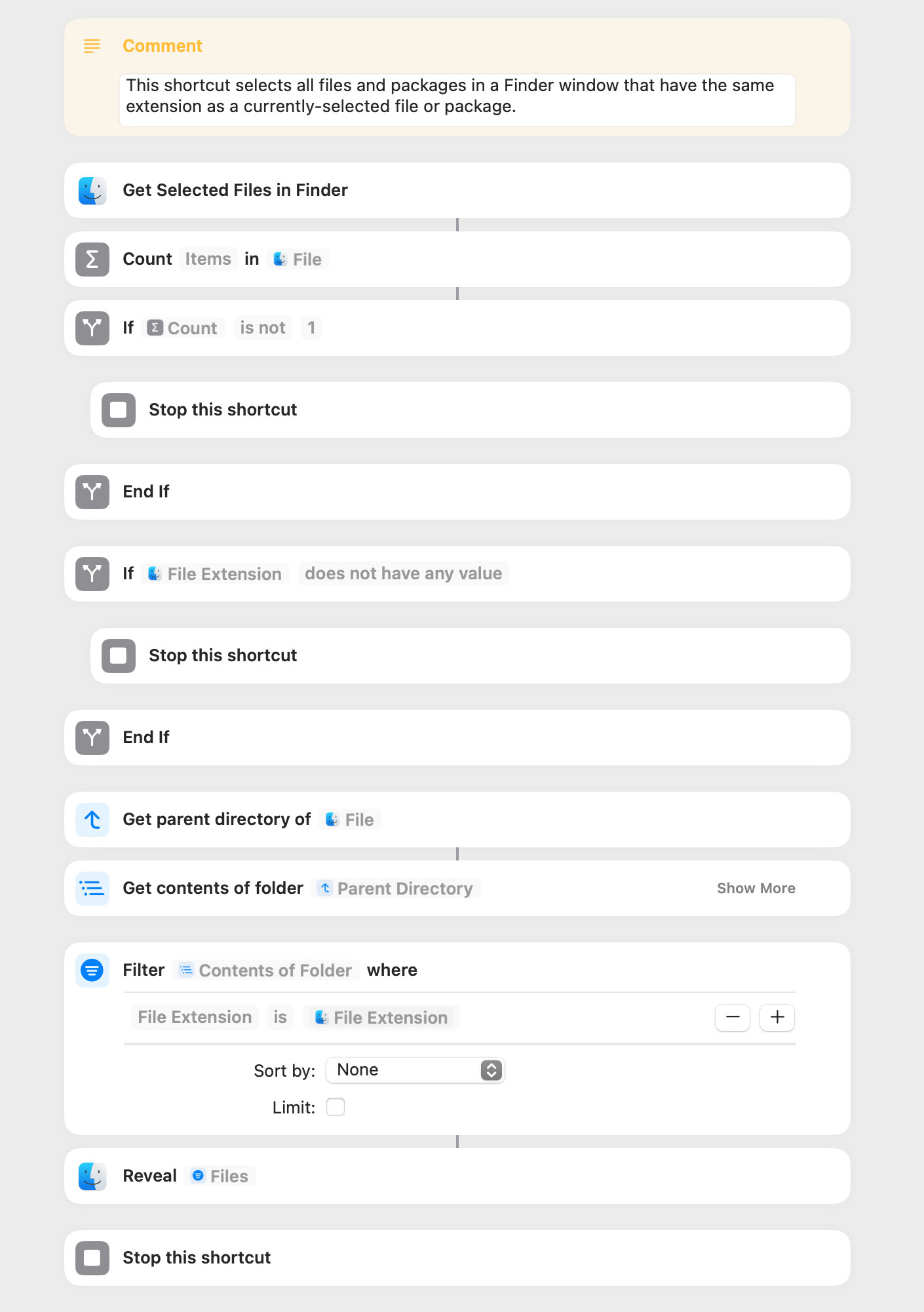Click the Finder icon on Get Selected Files
Viewport: 924px width, 1312px height.
(x=92, y=191)
